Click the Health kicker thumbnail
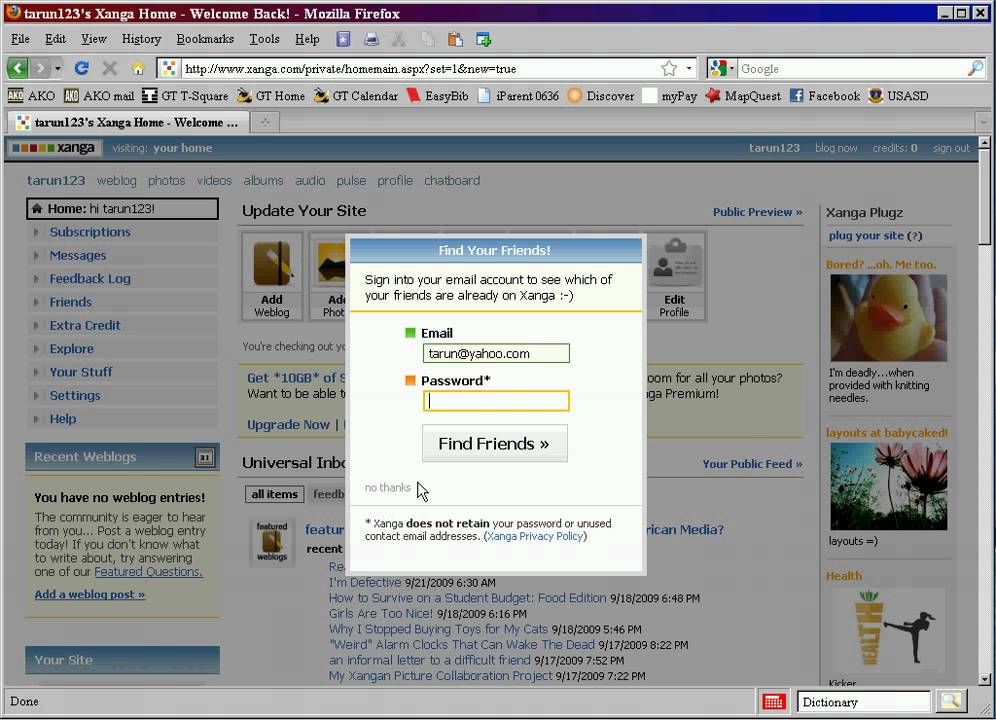This screenshot has height=720, width=996. pos(888,630)
